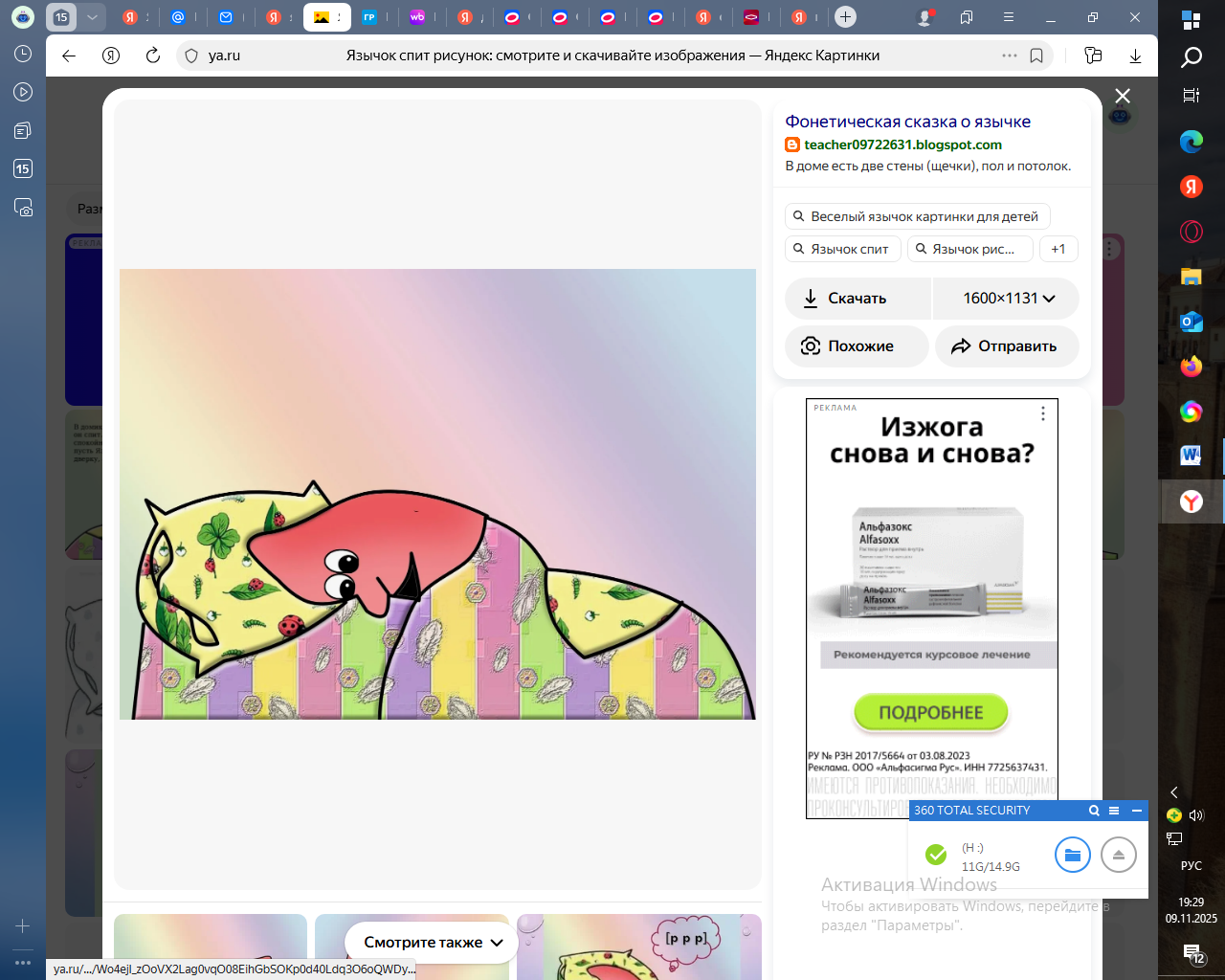Expand the tab group dropdown arrow
Screen dimensions: 1225x980
tap(92, 17)
